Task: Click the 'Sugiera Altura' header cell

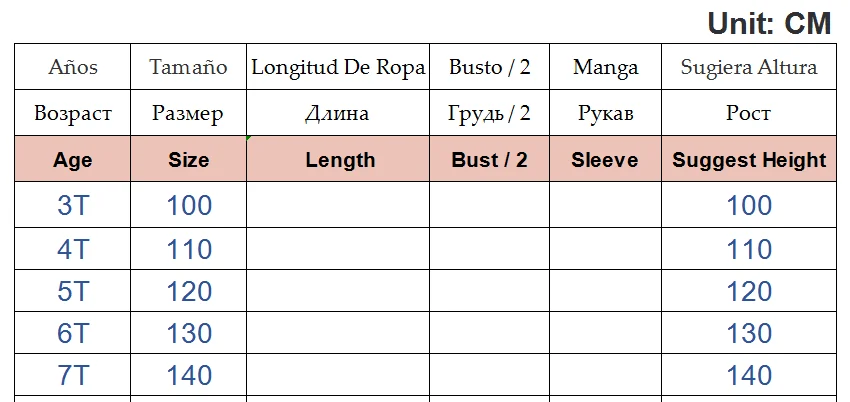Action: coord(749,68)
